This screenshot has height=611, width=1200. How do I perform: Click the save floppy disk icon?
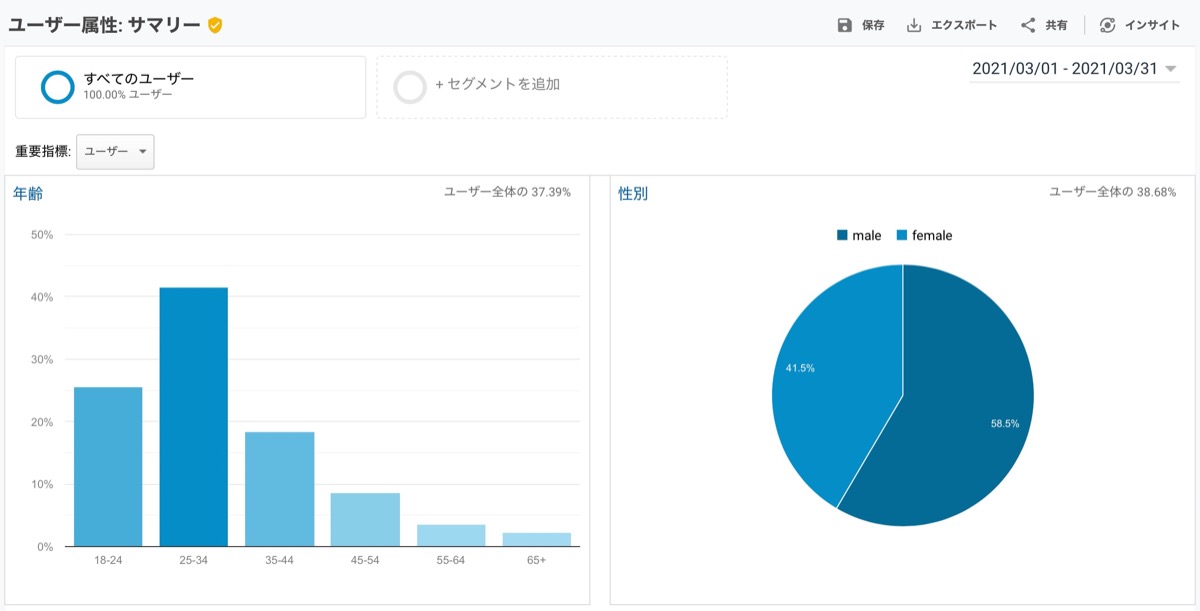pos(845,25)
